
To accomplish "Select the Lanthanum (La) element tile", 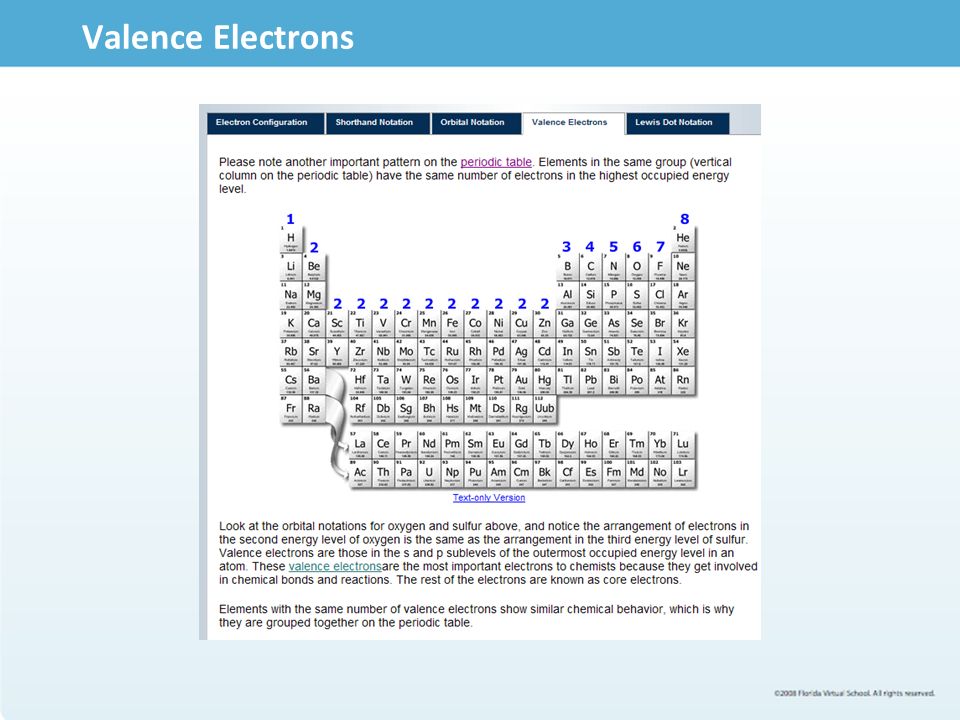I will tap(360, 444).
